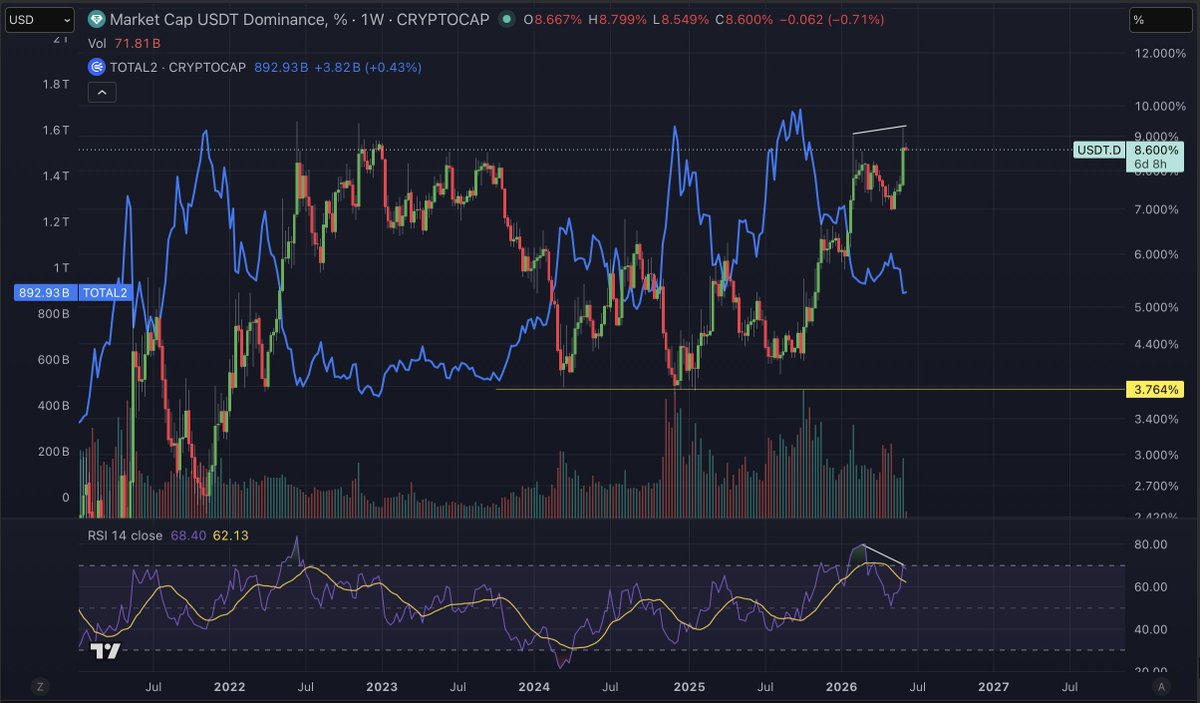Click the 80.00 RSI axis label
The width and height of the screenshot is (1200, 703).
1153,544
